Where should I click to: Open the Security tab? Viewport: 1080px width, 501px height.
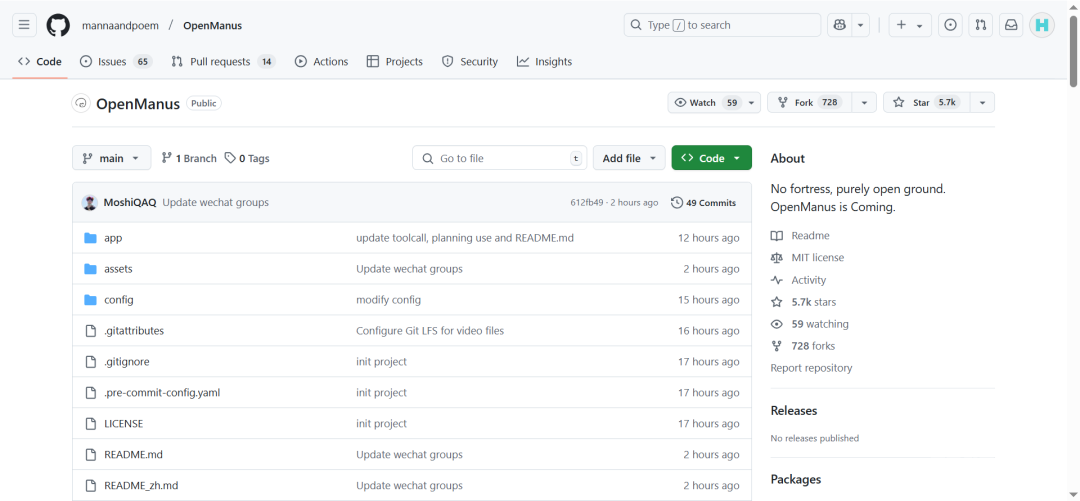click(470, 61)
